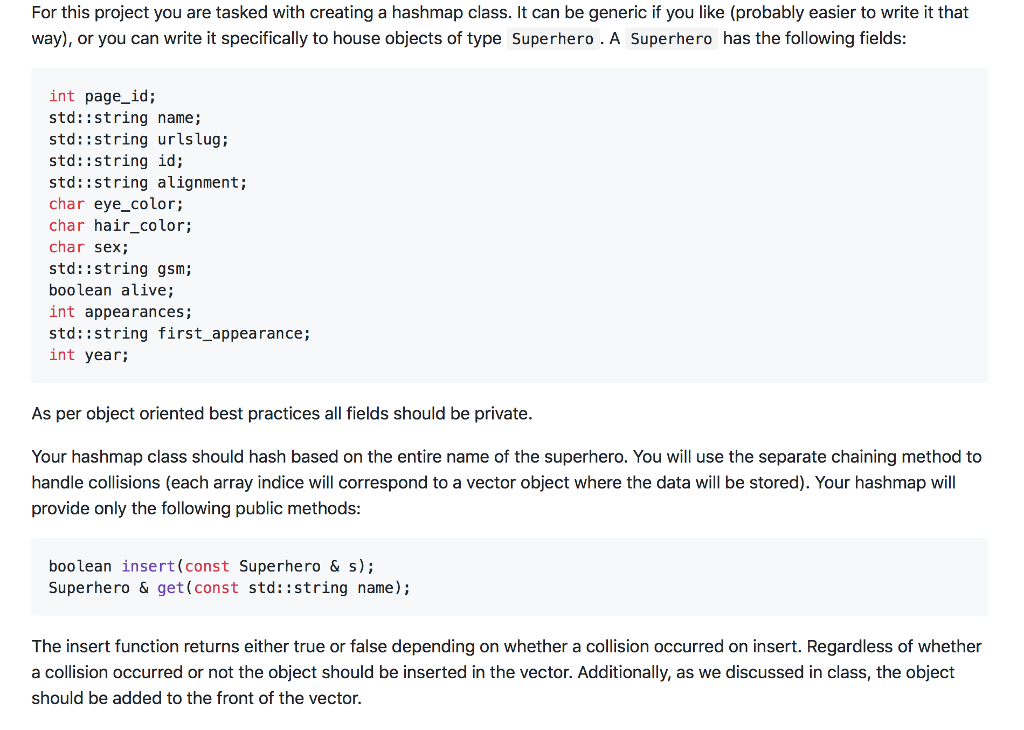Click the std::string alignment line

148,183
